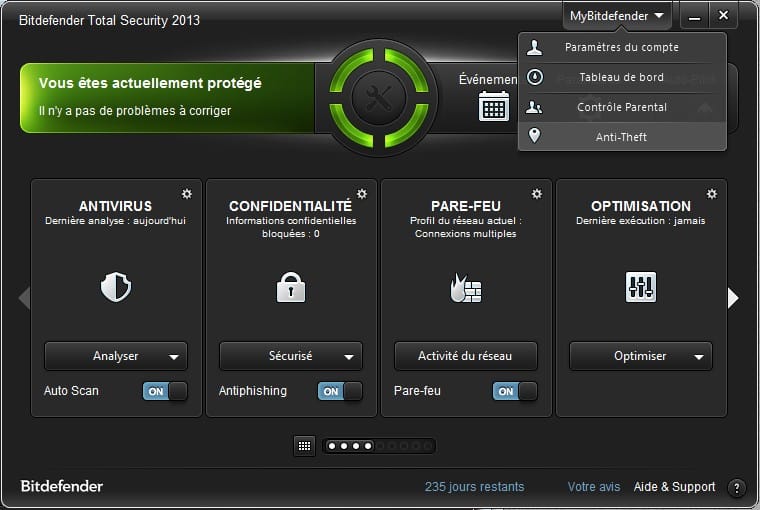Click the Événements label
The width and height of the screenshot is (760, 510).
point(488,79)
